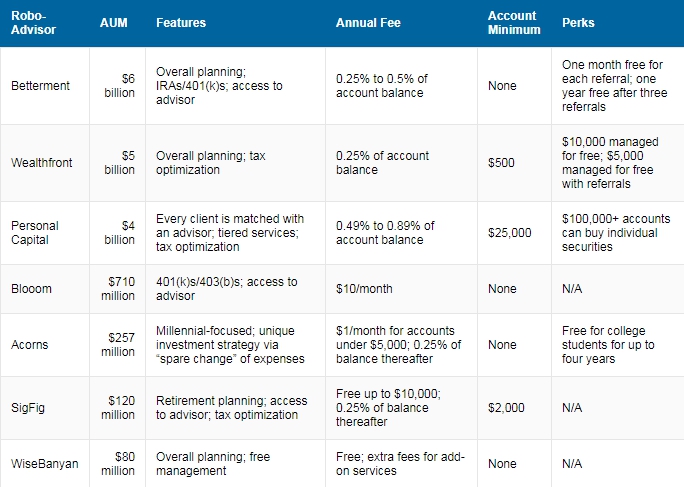The width and height of the screenshot is (684, 487).
Task: Select the "Free for college students" perk cell
Action: pyautogui.click(x=608, y=345)
